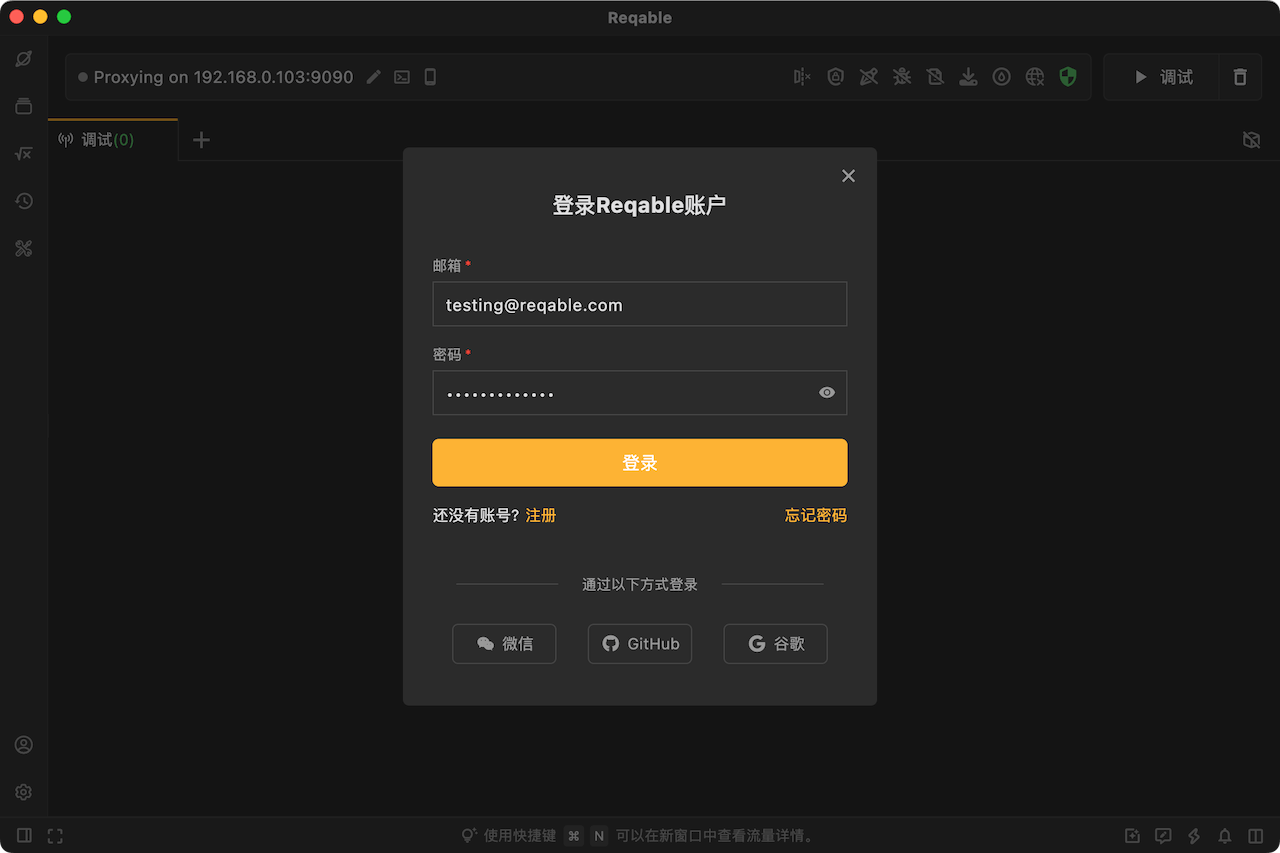
Task: Click the crossed-out bug icon
Action: [902, 77]
